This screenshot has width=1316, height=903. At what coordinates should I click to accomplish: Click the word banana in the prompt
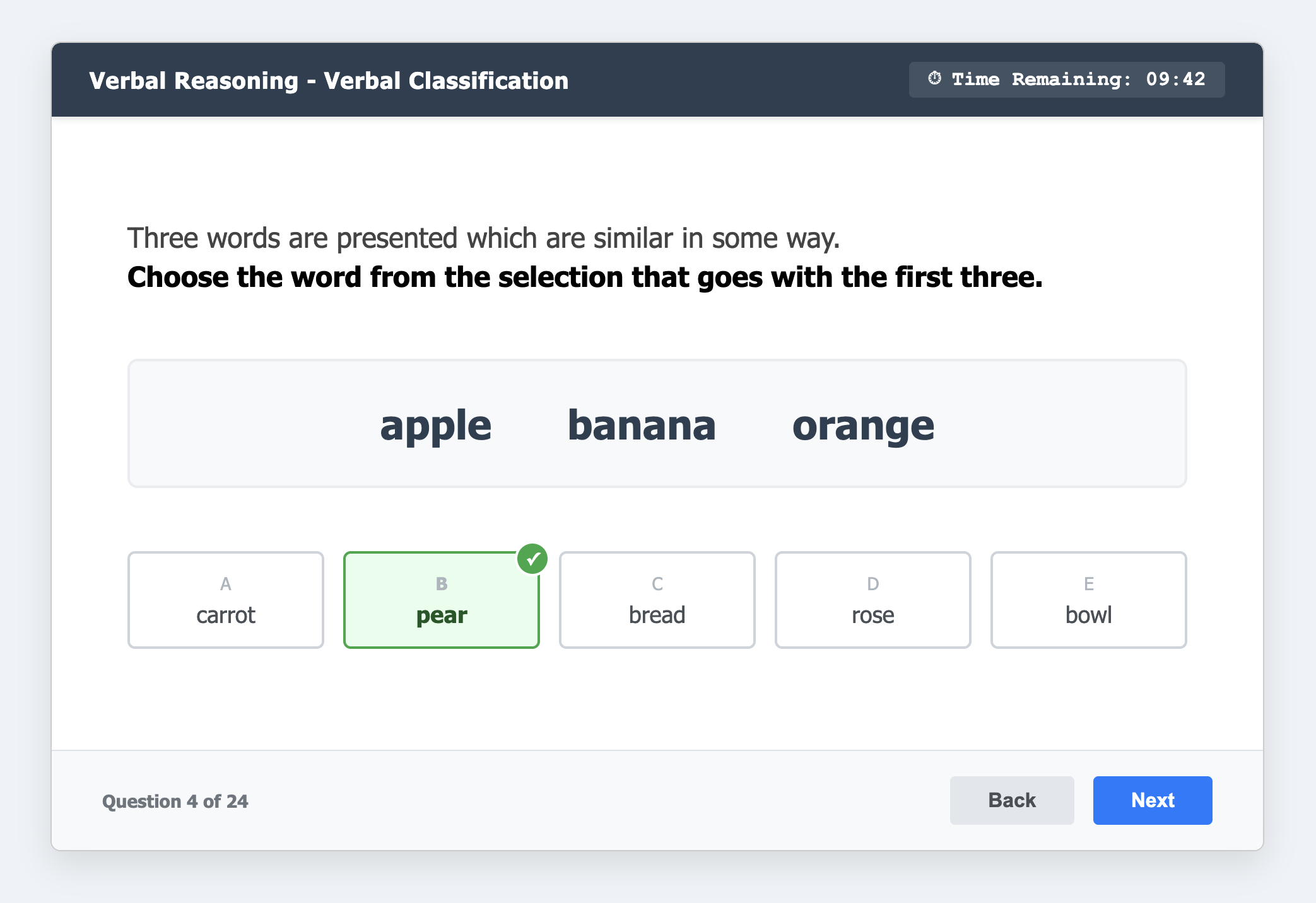642,426
